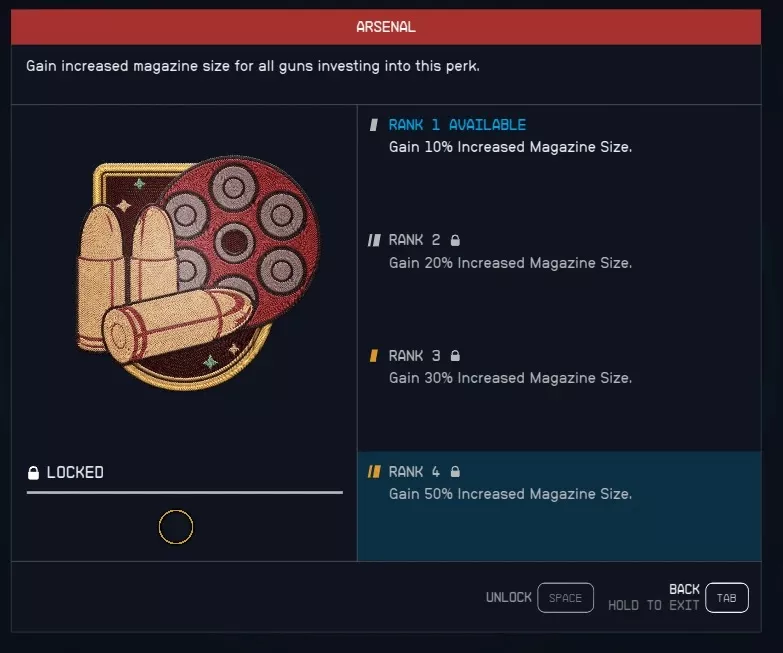Click the SPACE key button to unlock
The image size is (783, 653).
tap(565, 598)
